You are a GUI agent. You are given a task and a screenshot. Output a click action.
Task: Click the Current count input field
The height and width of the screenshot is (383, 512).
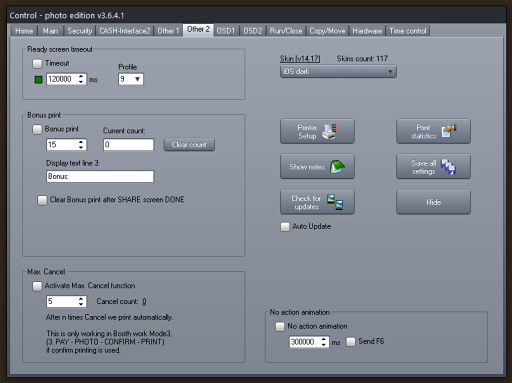pos(128,145)
